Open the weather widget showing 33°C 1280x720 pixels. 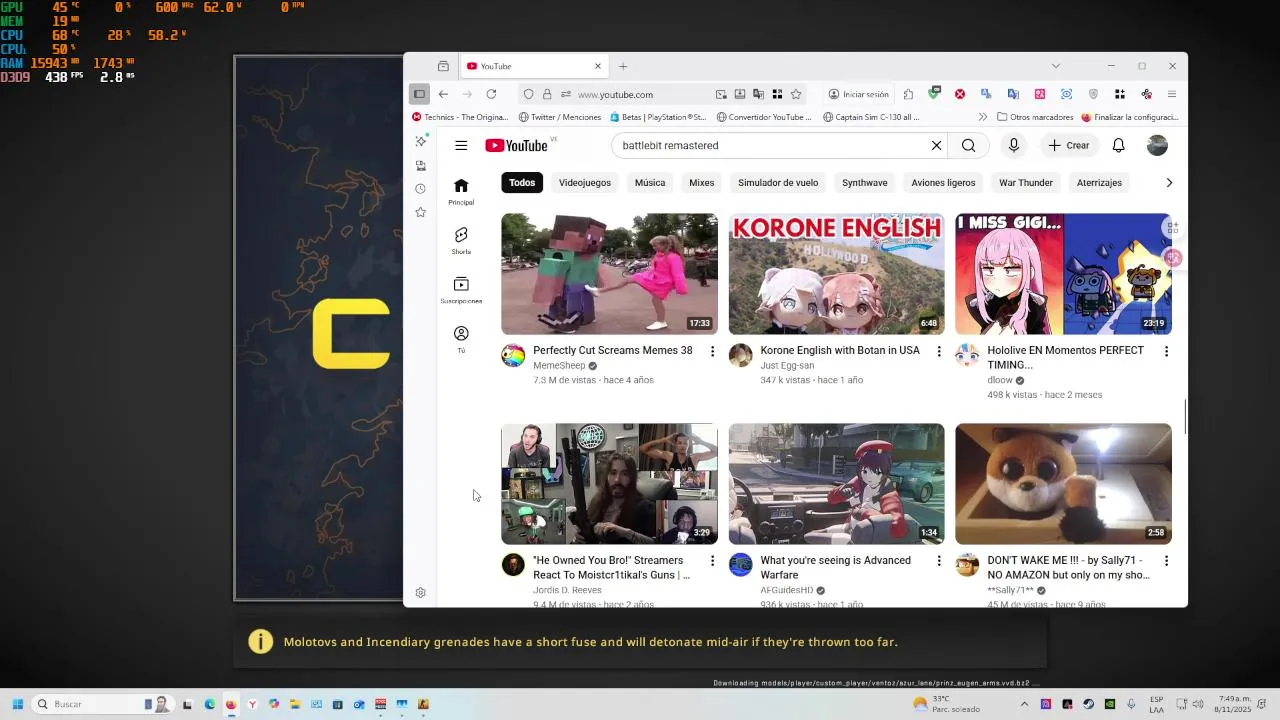[946, 704]
